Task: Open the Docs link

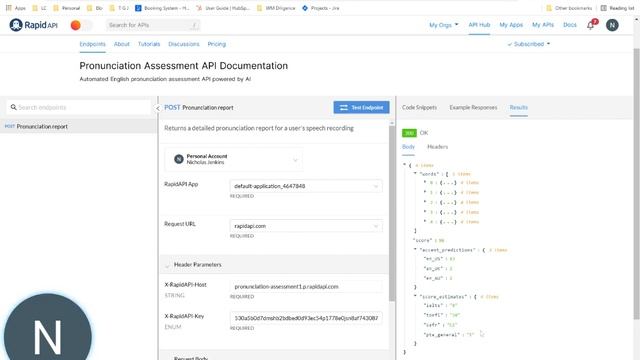Action: pos(570,25)
